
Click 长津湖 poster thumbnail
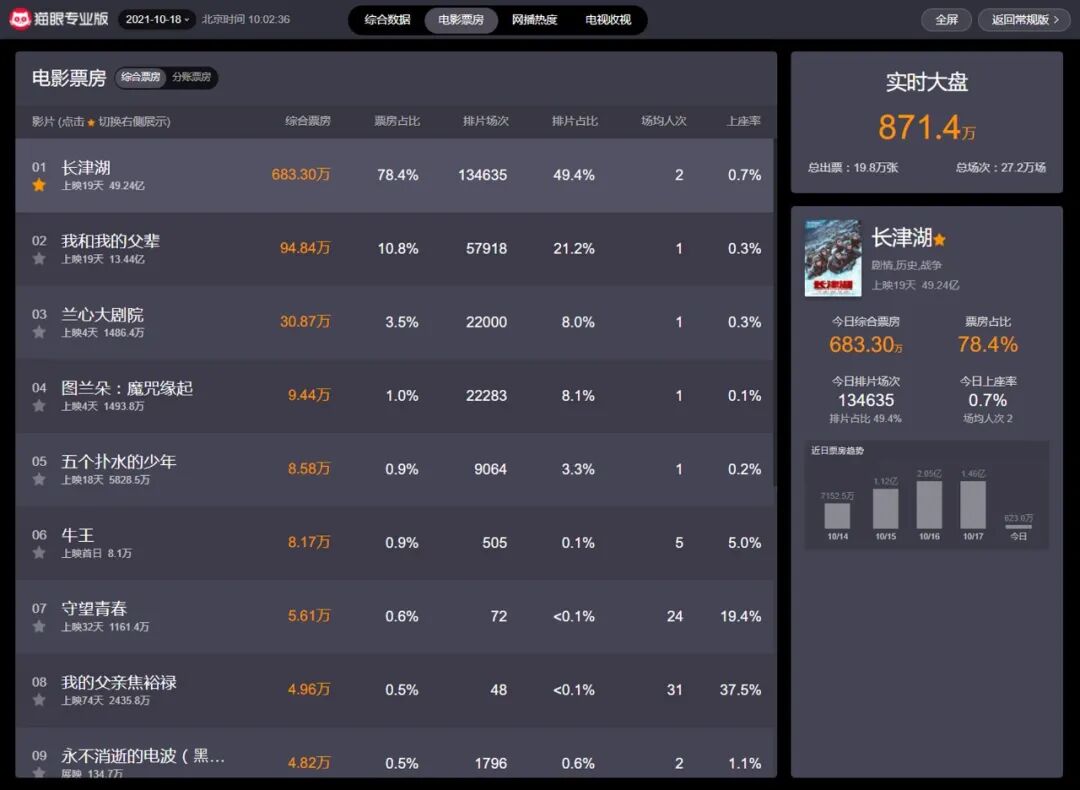tap(833, 258)
